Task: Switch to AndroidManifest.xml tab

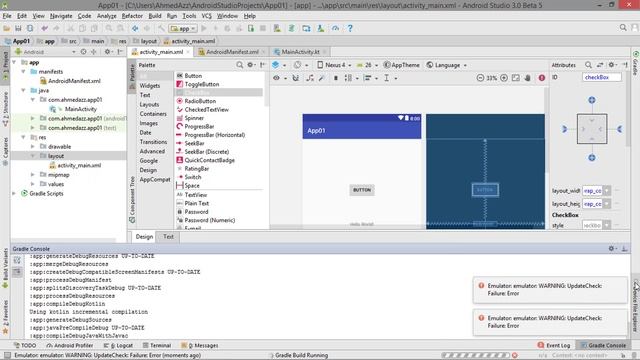Action: (x=232, y=52)
